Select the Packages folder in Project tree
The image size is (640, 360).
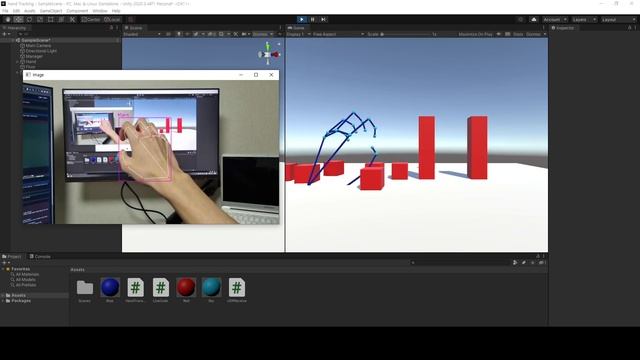[18, 300]
